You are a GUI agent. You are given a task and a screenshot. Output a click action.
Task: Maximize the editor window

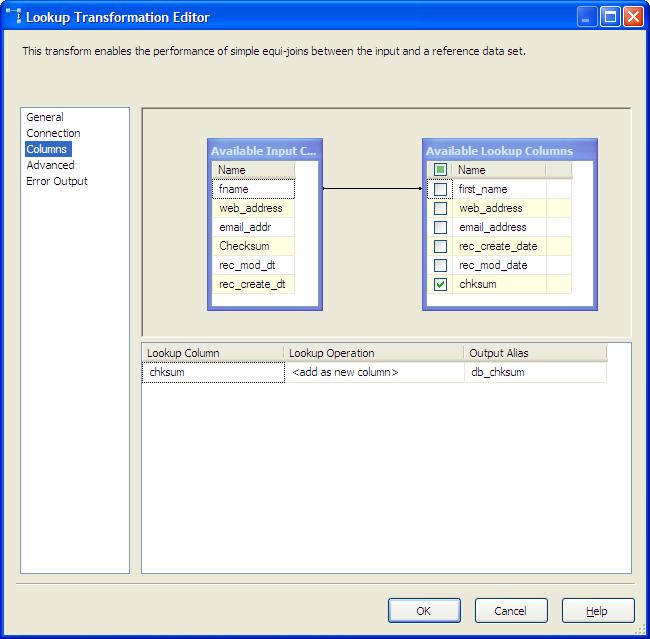click(610, 17)
